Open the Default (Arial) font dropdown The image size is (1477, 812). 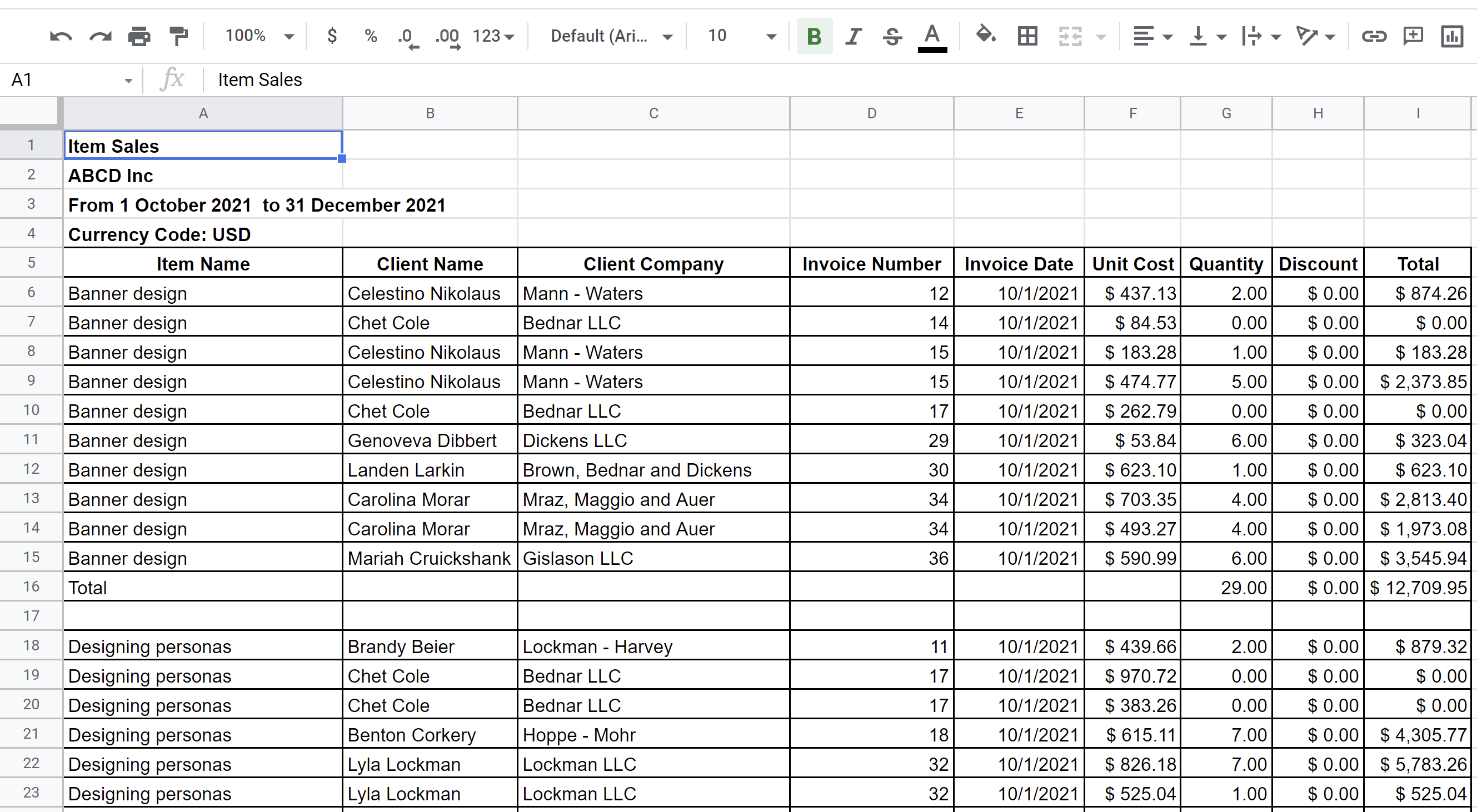610,37
